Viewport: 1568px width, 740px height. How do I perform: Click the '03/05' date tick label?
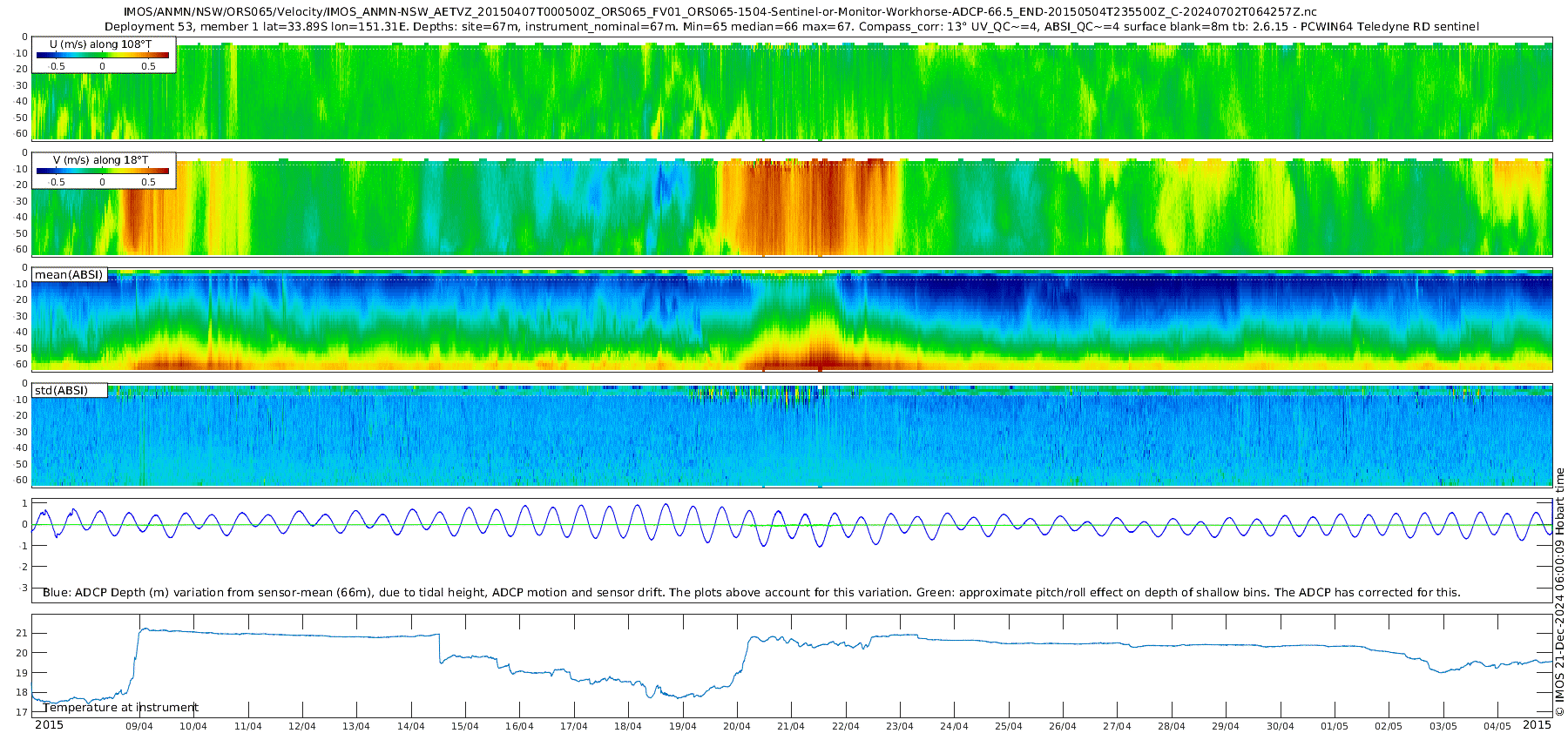click(x=1443, y=726)
